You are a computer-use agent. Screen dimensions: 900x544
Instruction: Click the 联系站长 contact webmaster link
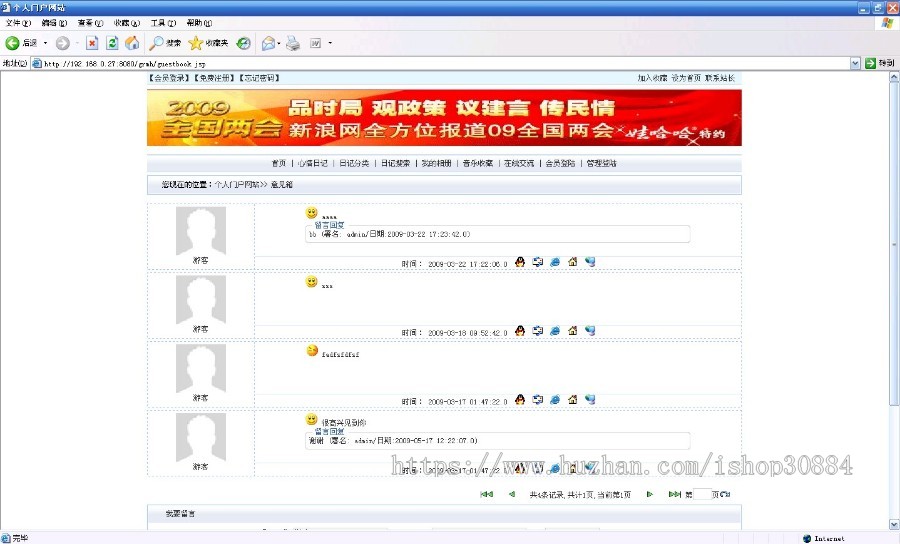click(x=720, y=78)
